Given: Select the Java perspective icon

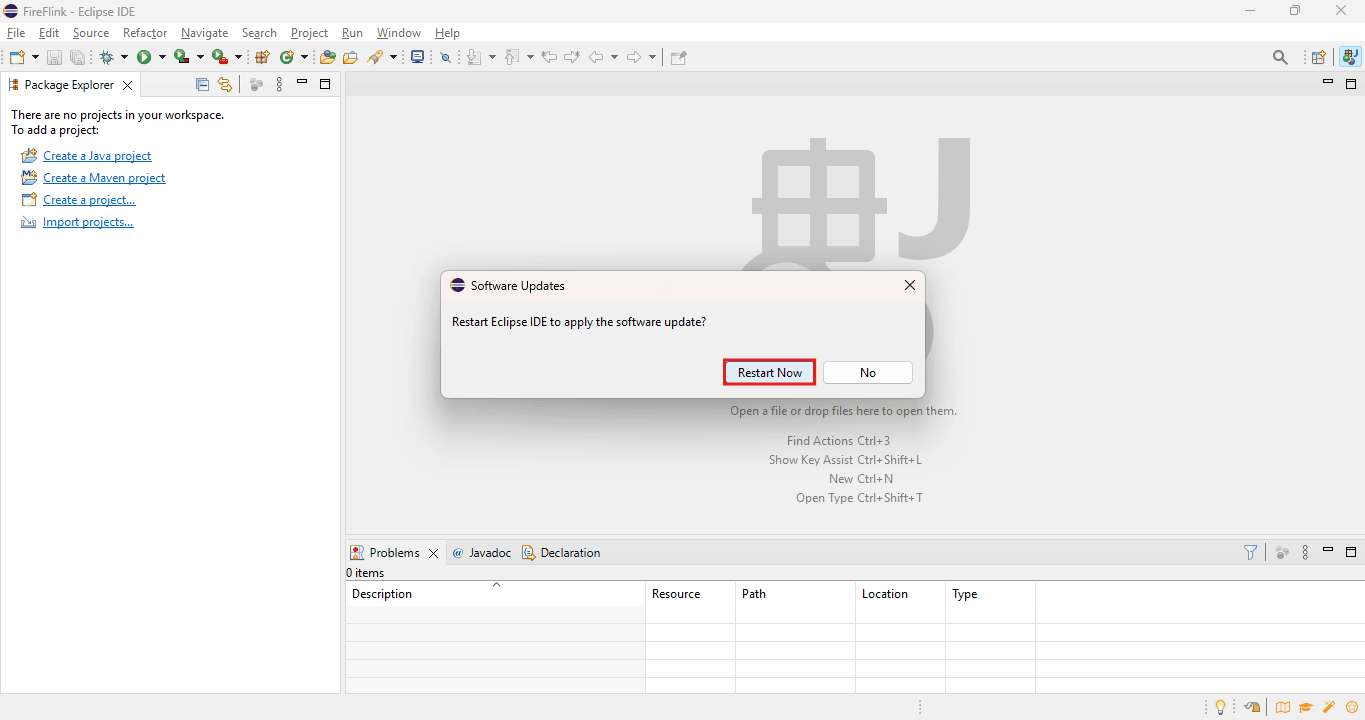Looking at the screenshot, I should click(x=1350, y=58).
